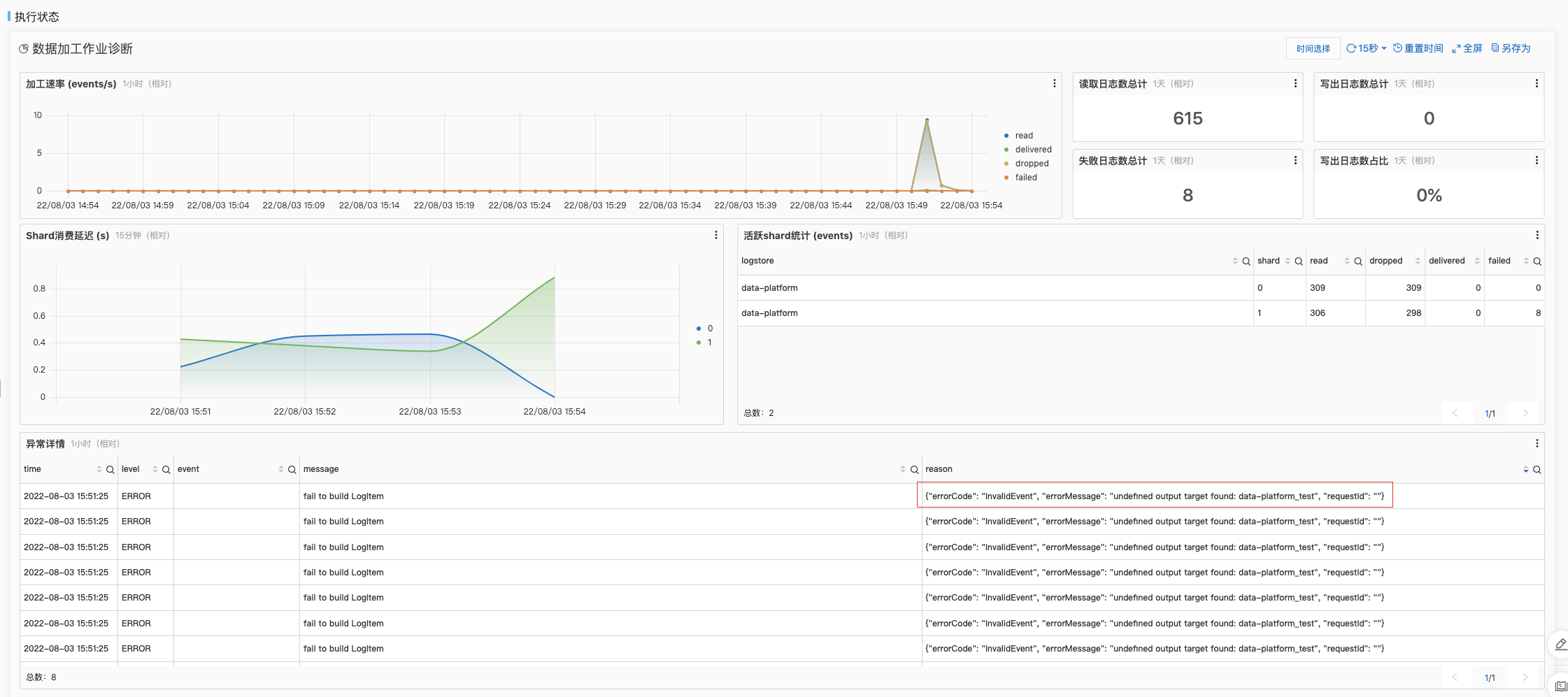Sort the logstore column
The image size is (1568, 697).
click(1235, 261)
